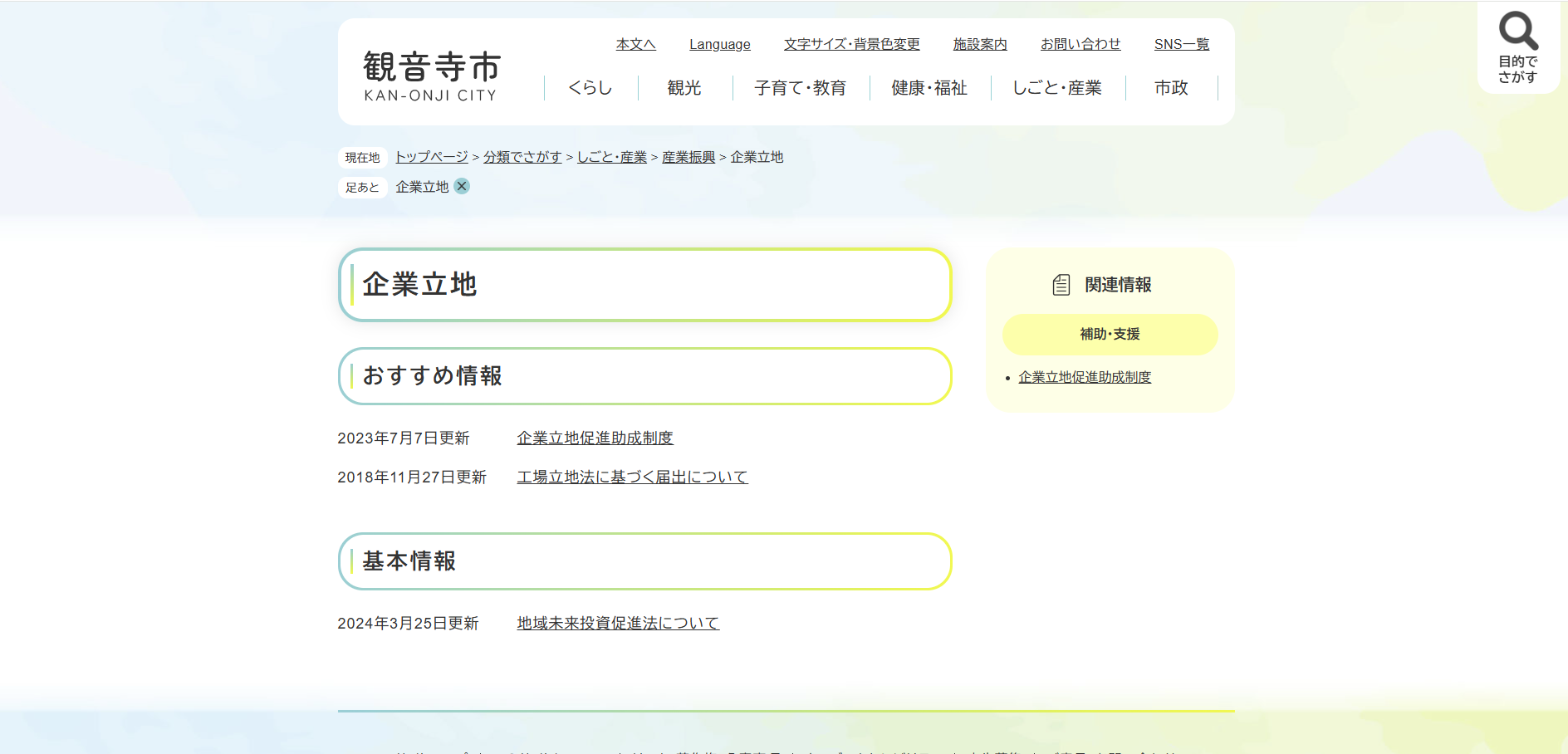This screenshot has height=754, width=1568.
Task: Open 工場立地法に基づく届出について link
Action: coord(632,477)
